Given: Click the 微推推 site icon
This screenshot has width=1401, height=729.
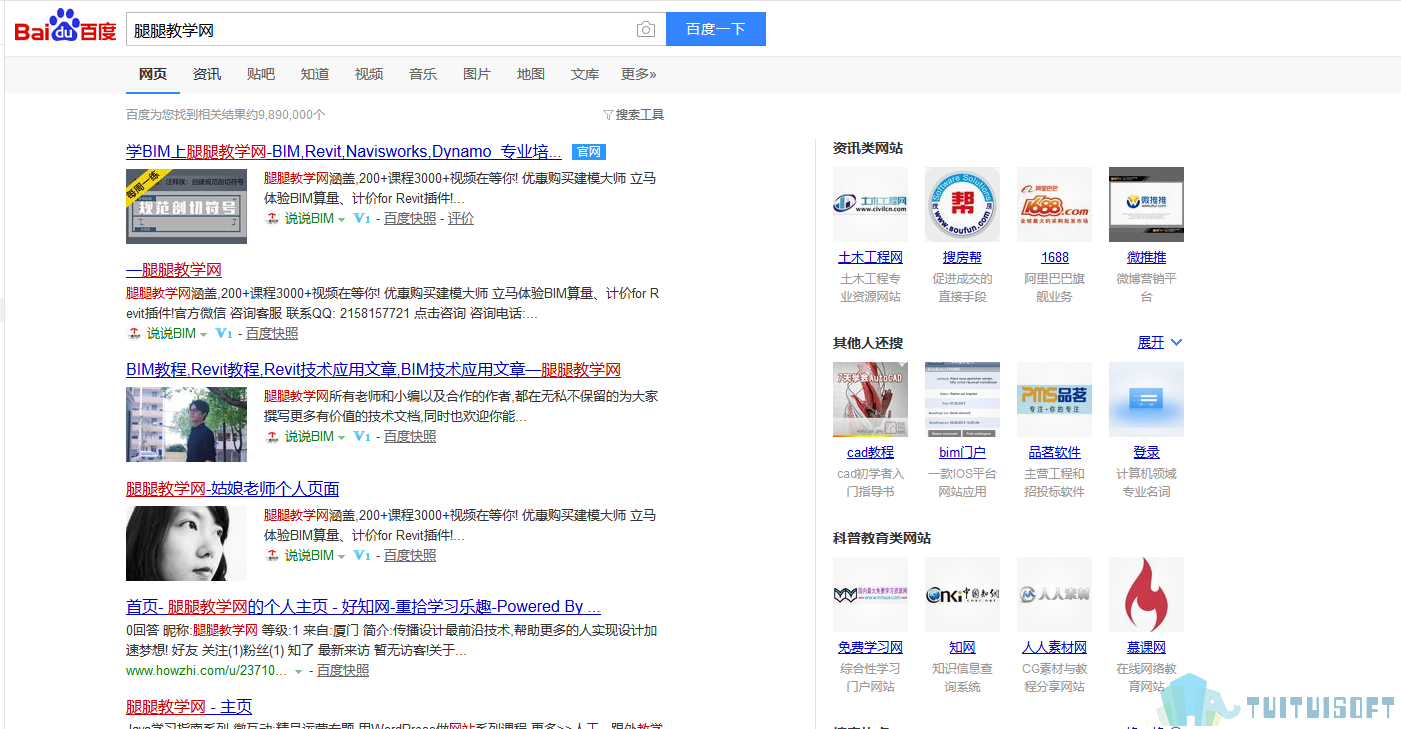Looking at the screenshot, I should pos(1146,204).
